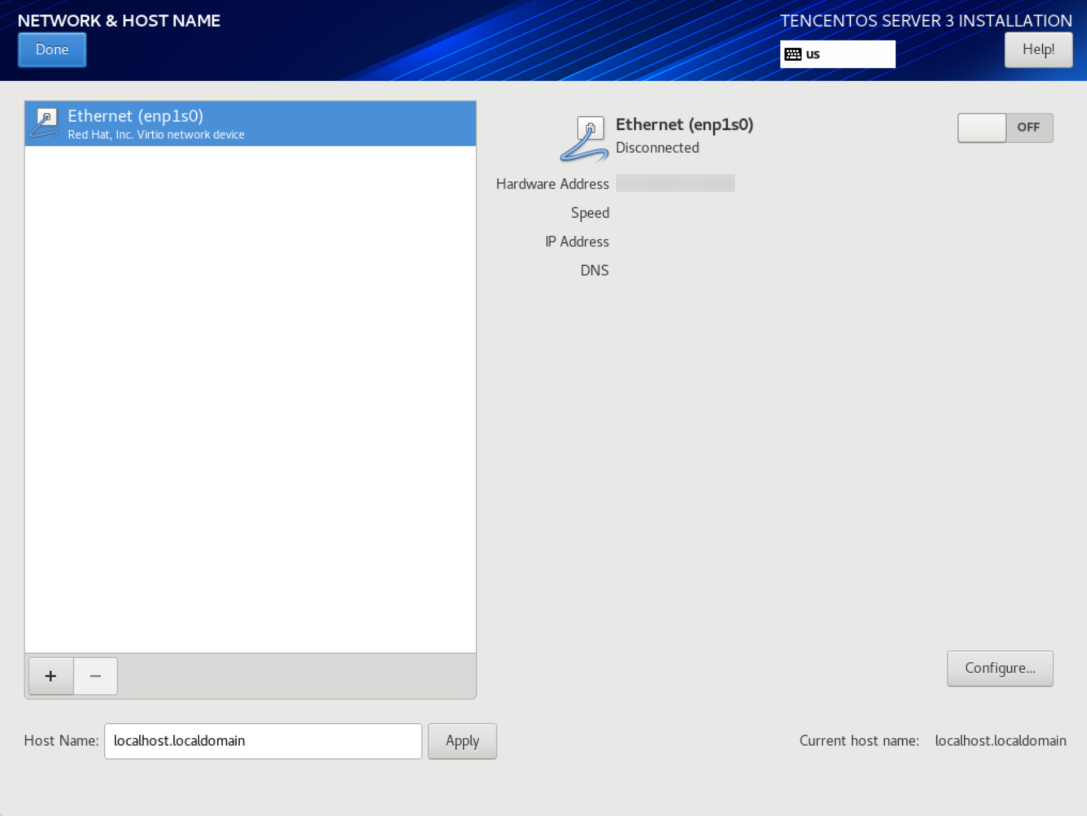Add a new network device with plus

(x=51, y=676)
